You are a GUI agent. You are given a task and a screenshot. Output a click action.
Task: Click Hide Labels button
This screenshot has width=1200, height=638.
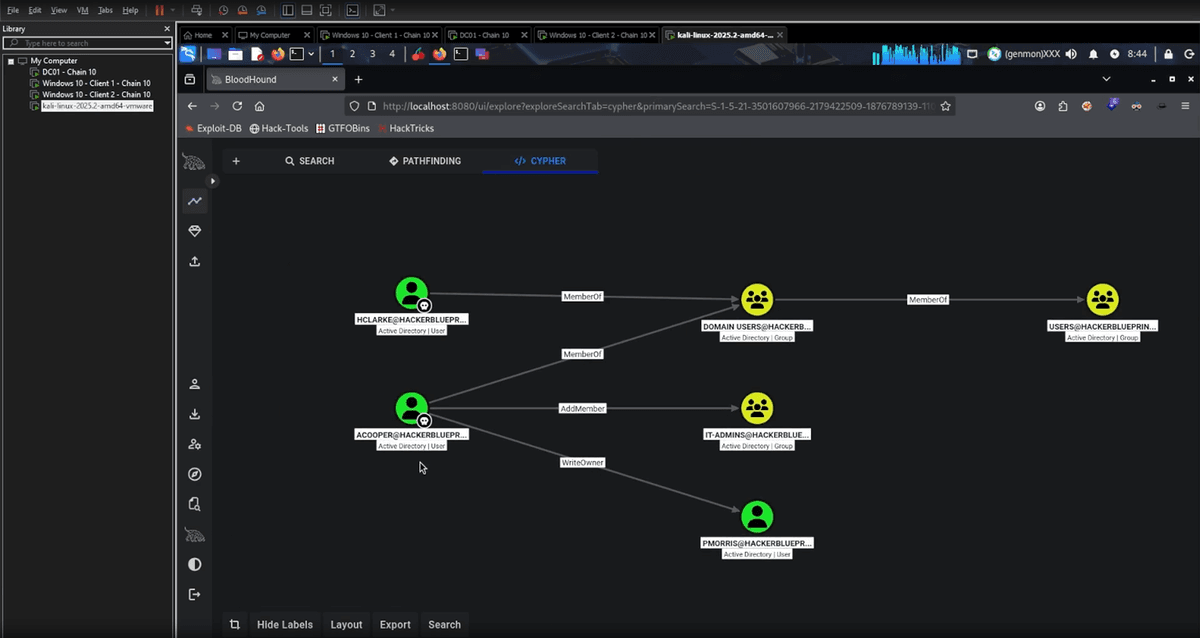tap(285, 624)
